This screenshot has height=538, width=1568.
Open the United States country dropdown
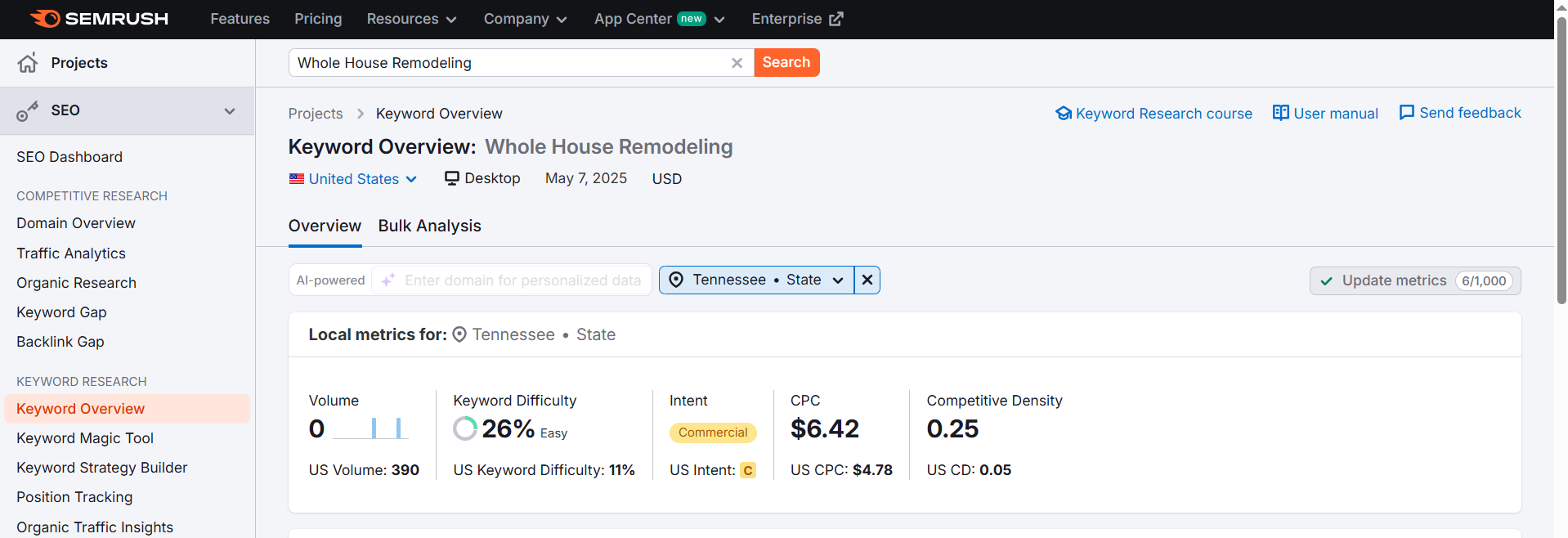tap(353, 179)
